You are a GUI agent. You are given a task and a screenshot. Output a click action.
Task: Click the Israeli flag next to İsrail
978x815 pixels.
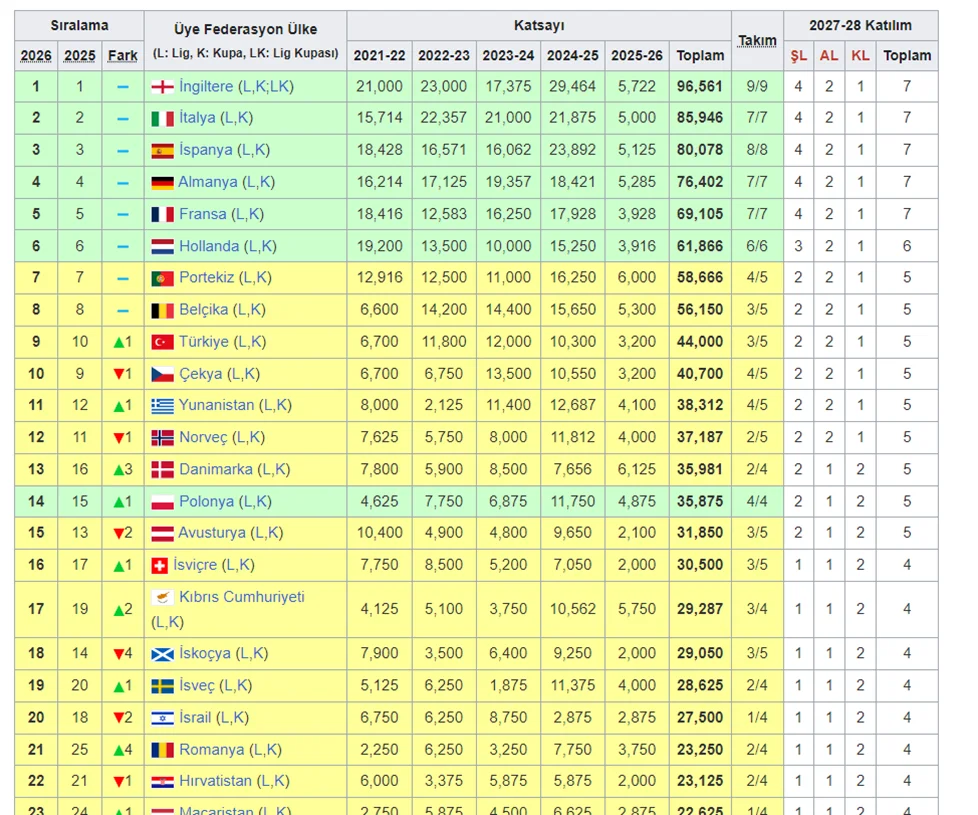click(x=162, y=718)
